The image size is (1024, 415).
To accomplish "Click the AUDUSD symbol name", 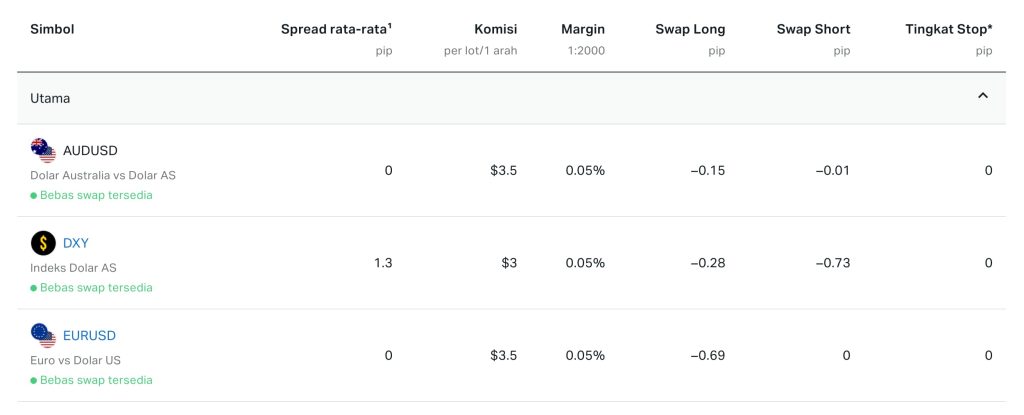I will [90, 151].
